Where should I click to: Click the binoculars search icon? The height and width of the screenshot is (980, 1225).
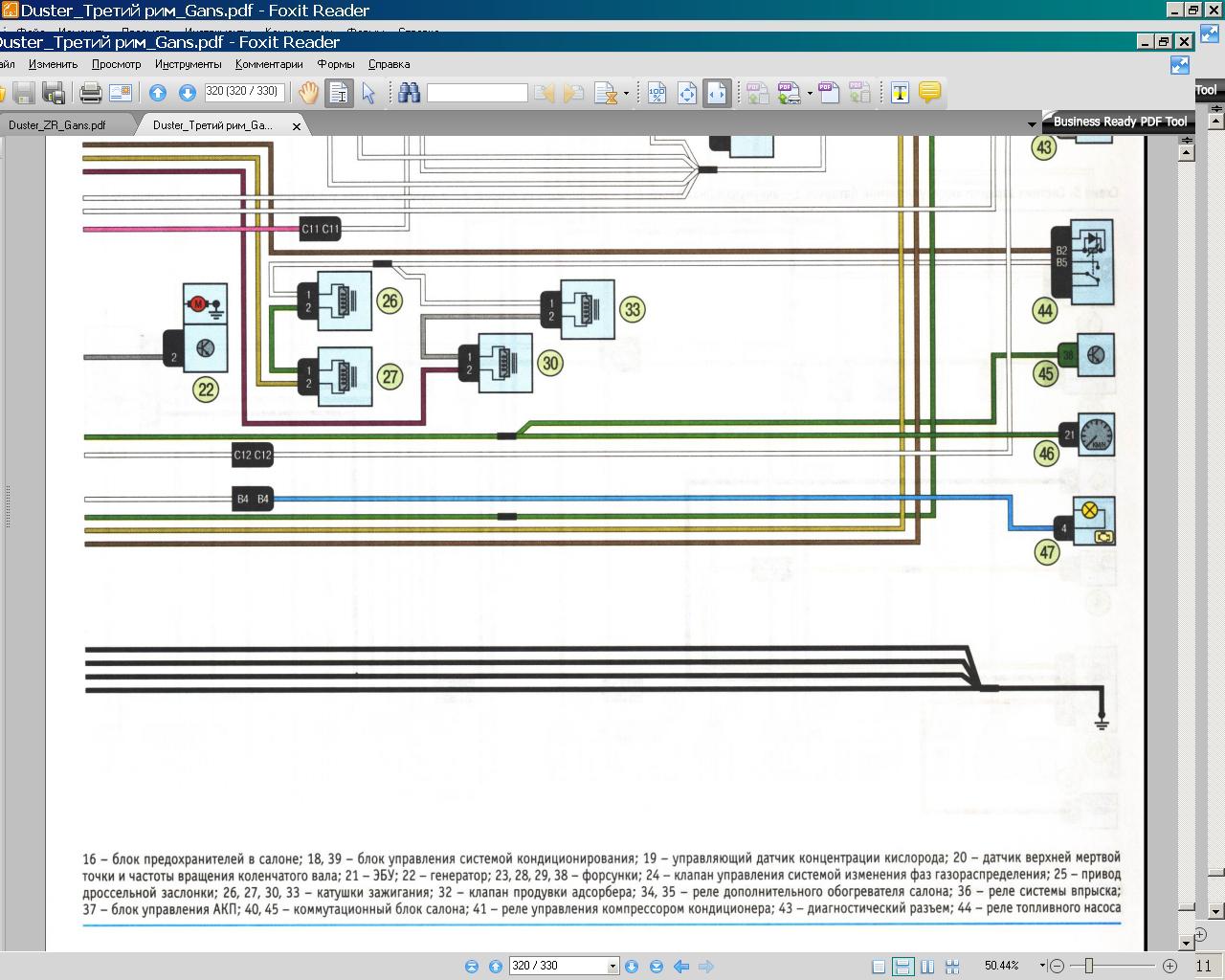(x=410, y=93)
